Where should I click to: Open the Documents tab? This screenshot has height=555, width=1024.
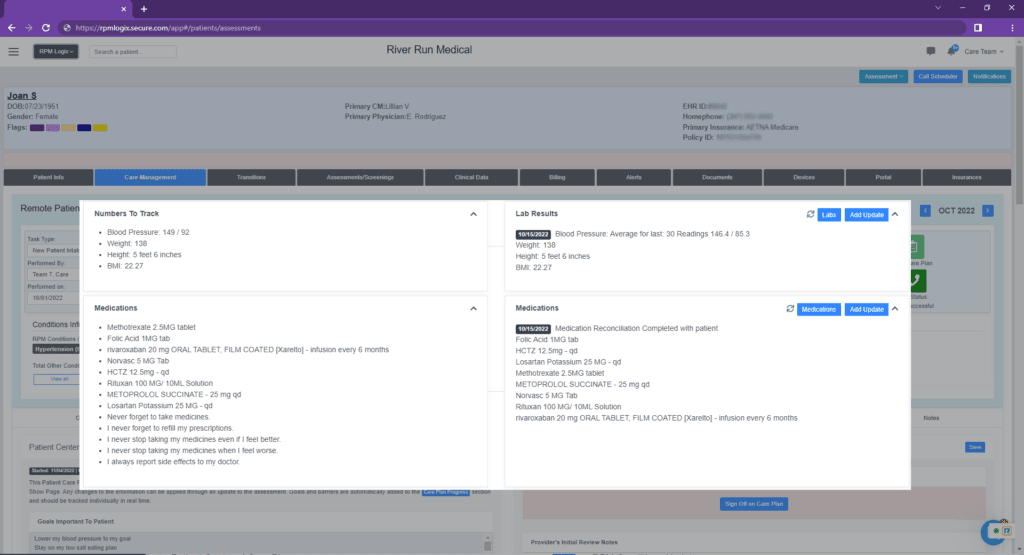pyautogui.click(x=717, y=177)
